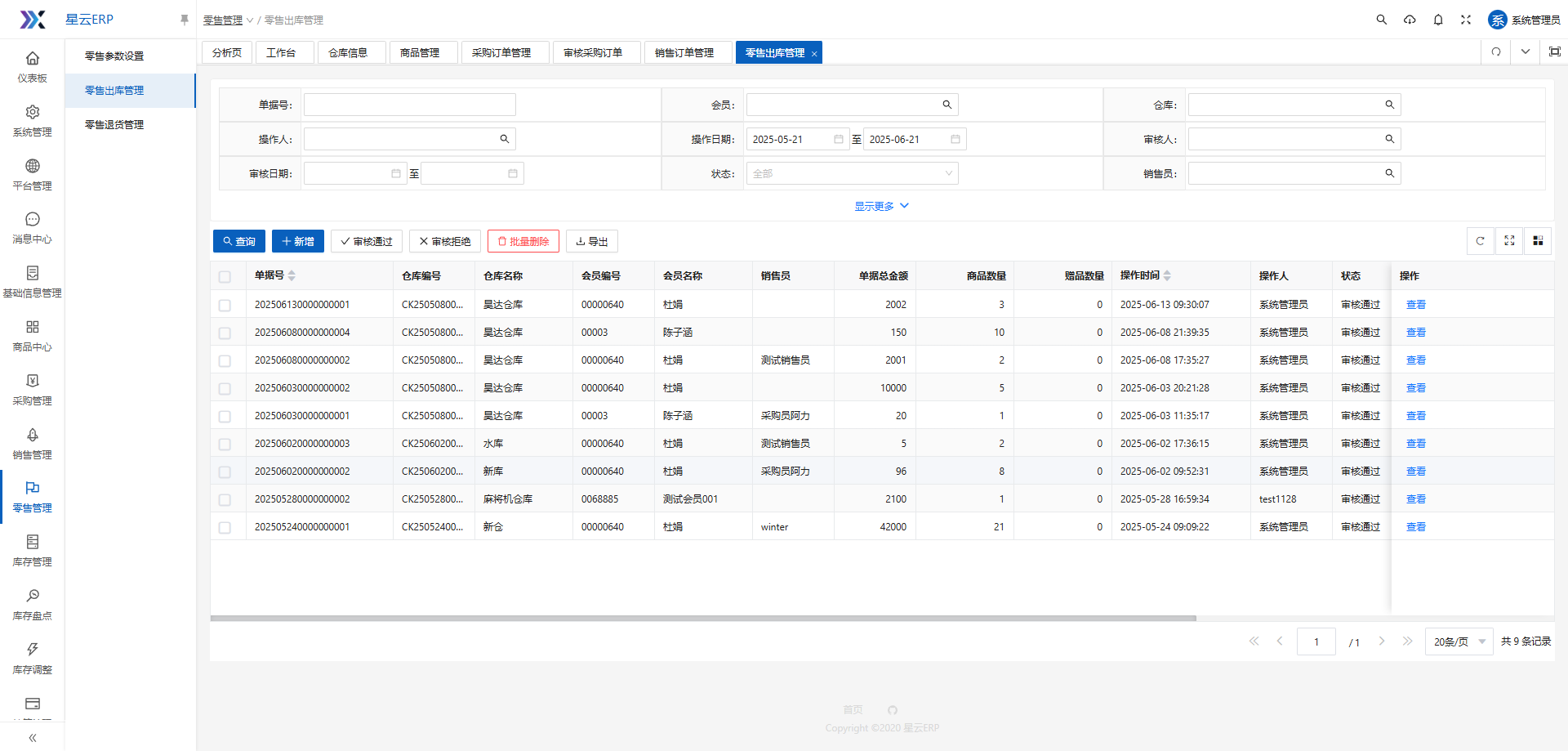The width and height of the screenshot is (1568, 751).
Task: Open 零售退货管理 in the submenu
Action: 114,125
